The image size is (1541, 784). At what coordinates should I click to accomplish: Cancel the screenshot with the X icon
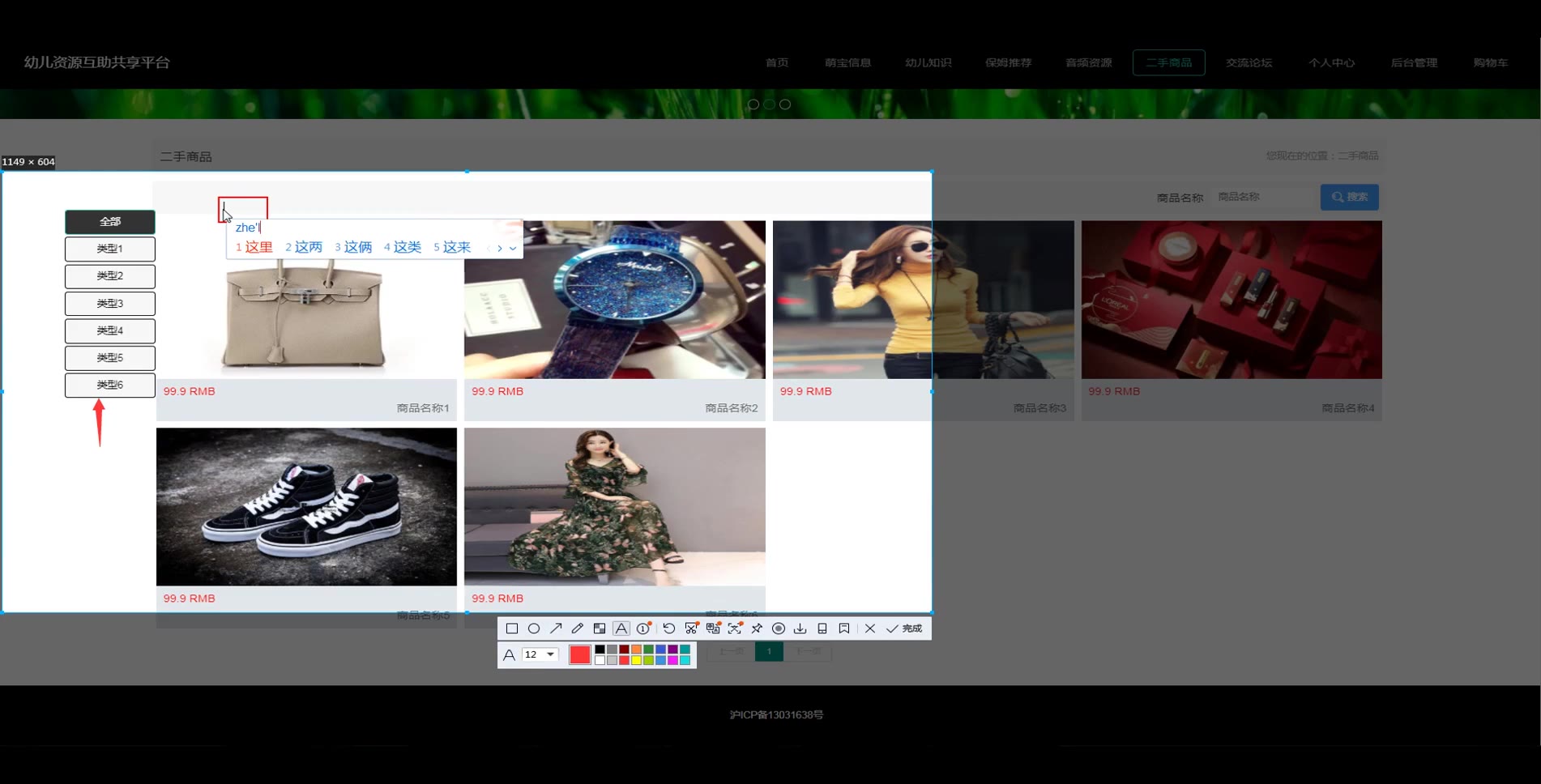870,628
